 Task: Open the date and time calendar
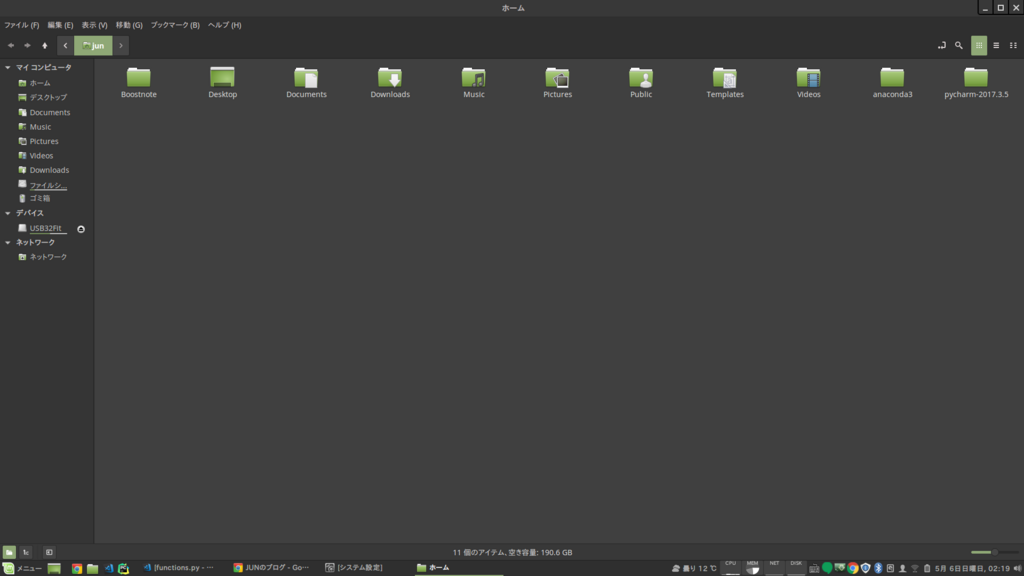click(x=972, y=568)
